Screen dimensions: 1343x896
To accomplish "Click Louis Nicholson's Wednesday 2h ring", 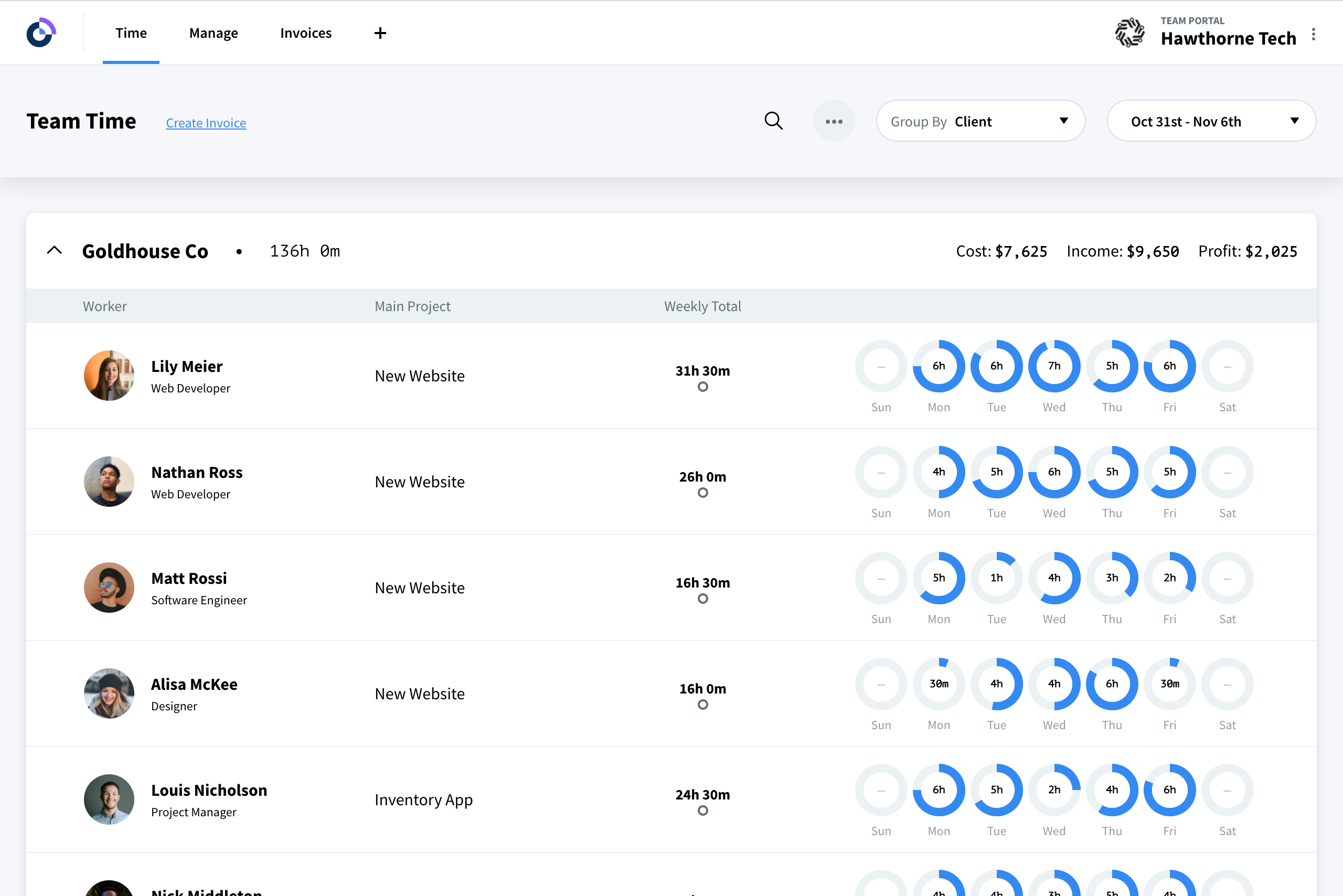I will tap(1054, 790).
